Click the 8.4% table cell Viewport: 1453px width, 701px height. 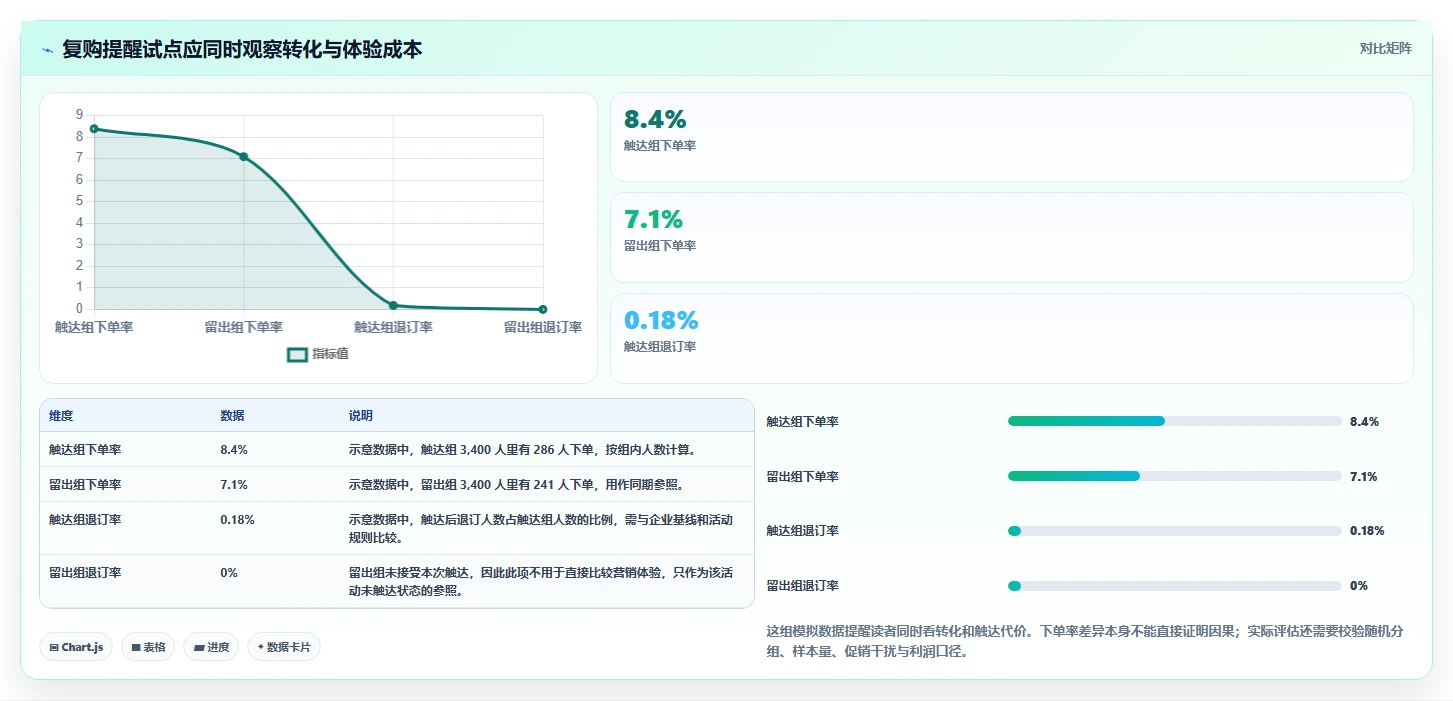(234, 450)
